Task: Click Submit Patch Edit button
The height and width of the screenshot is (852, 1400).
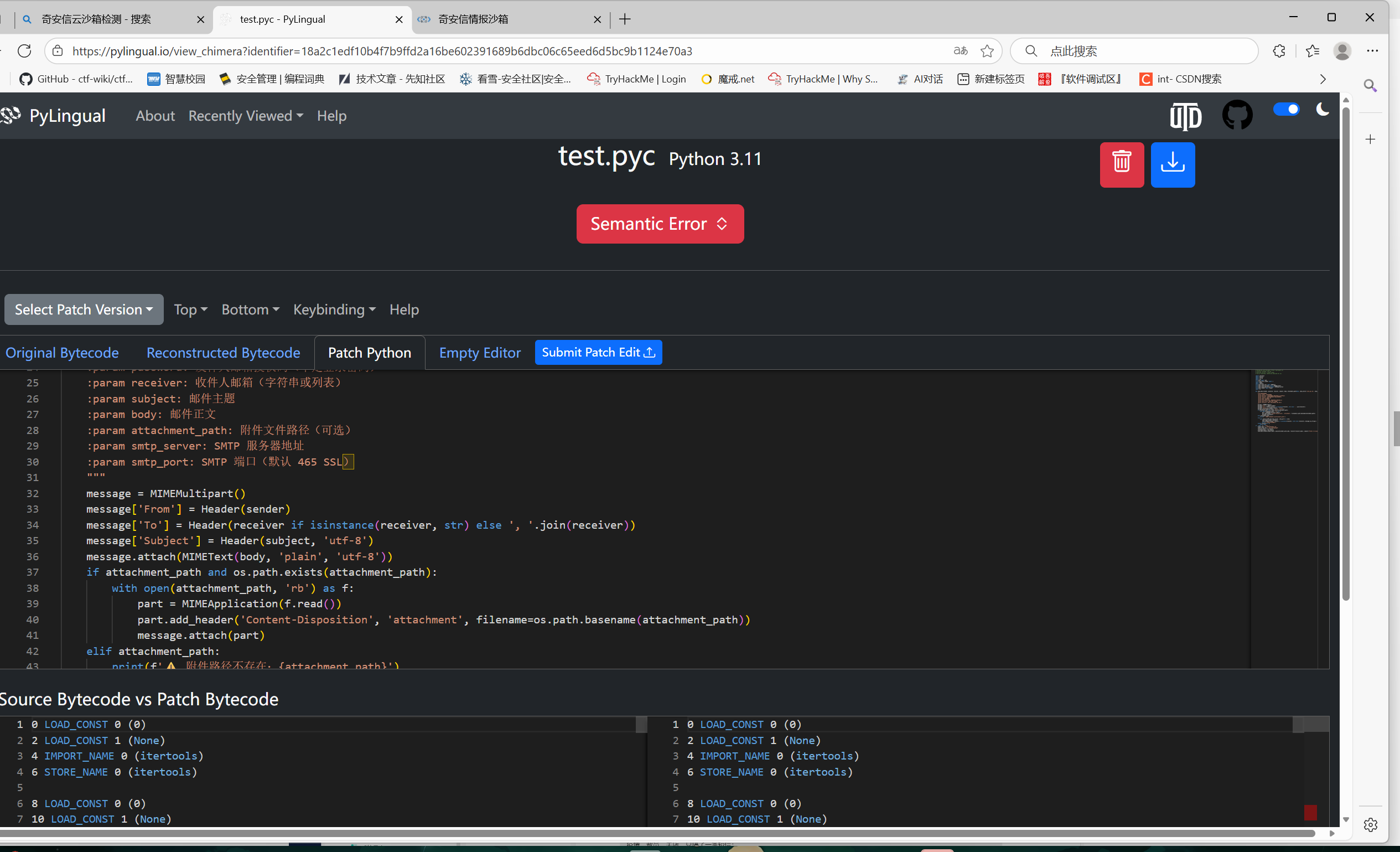Action: (x=598, y=353)
